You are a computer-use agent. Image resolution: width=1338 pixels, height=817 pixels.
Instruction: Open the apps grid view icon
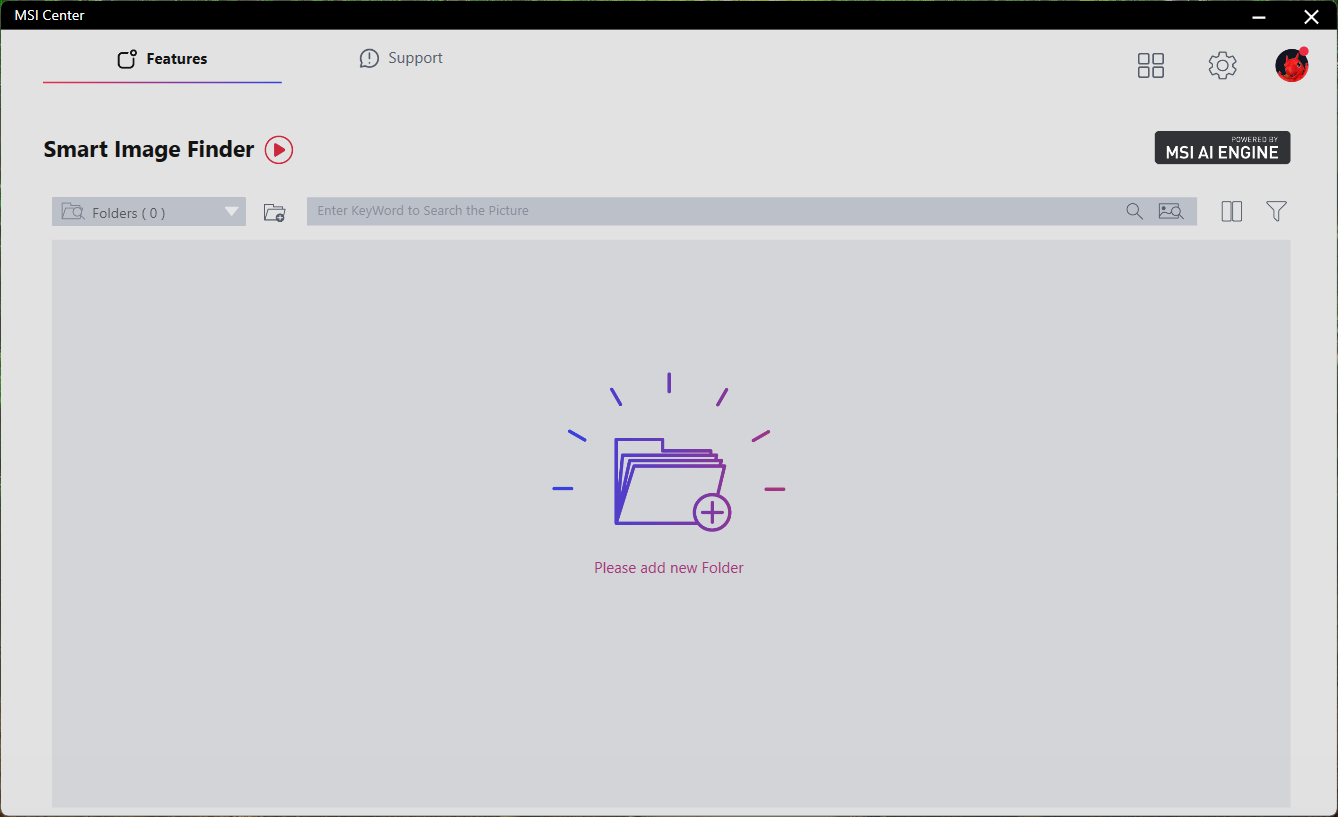1151,66
